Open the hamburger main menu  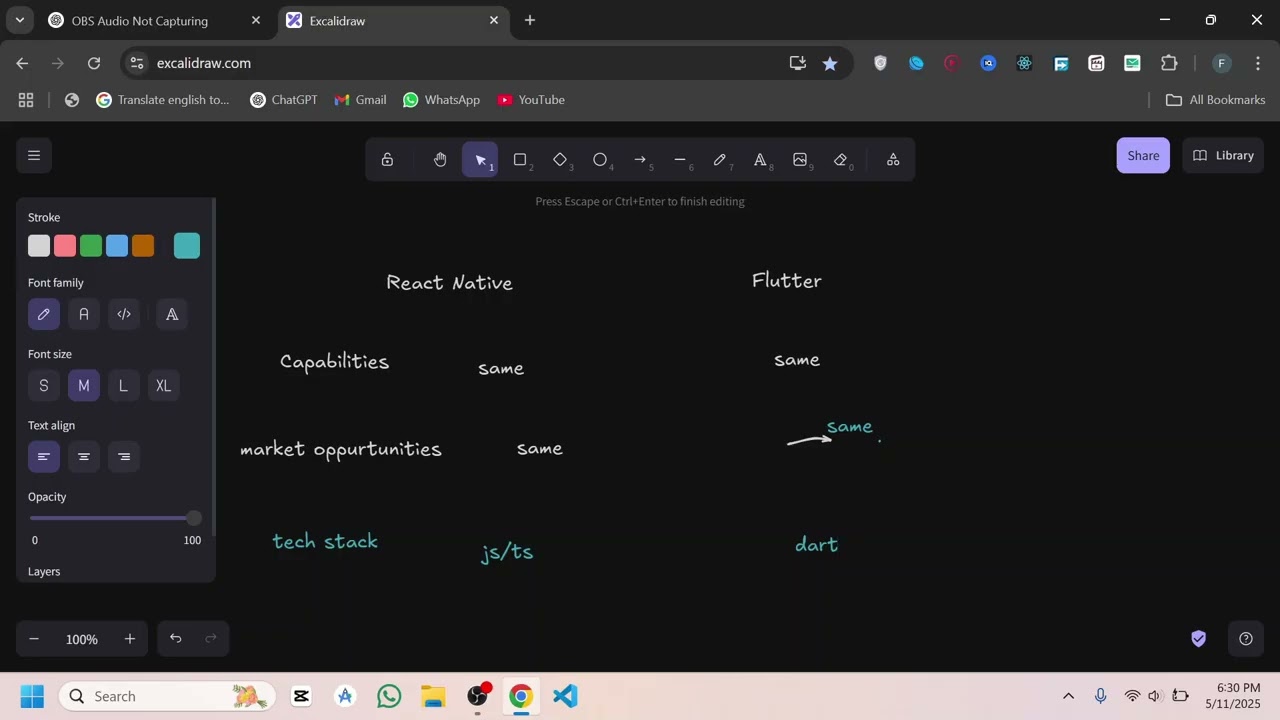click(34, 155)
